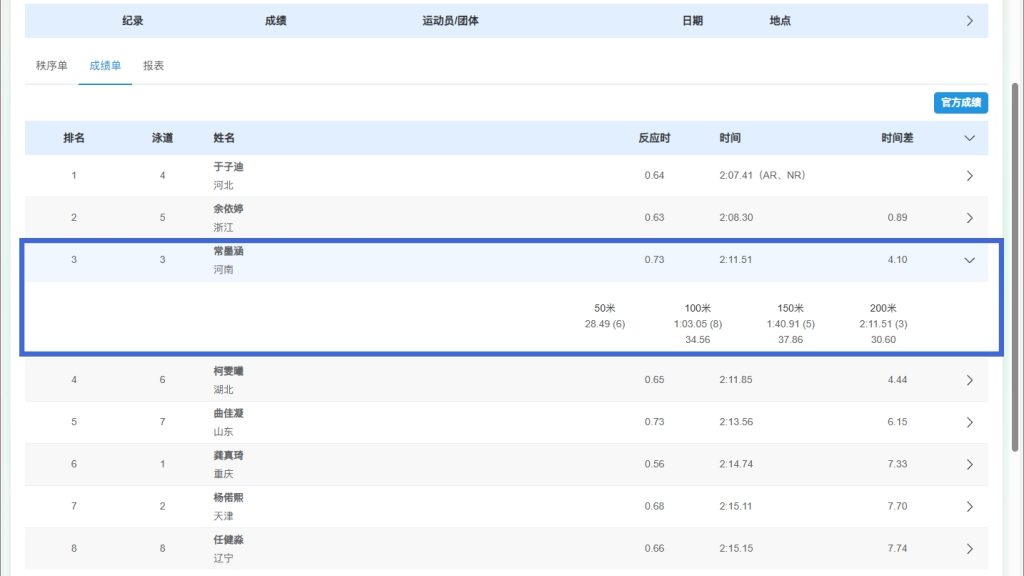Image resolution: width=1024 pixels, height=576 pixels.
Task: Expand the rank 7 Tianjin (天津) row arrow
Action: (969, 506)
